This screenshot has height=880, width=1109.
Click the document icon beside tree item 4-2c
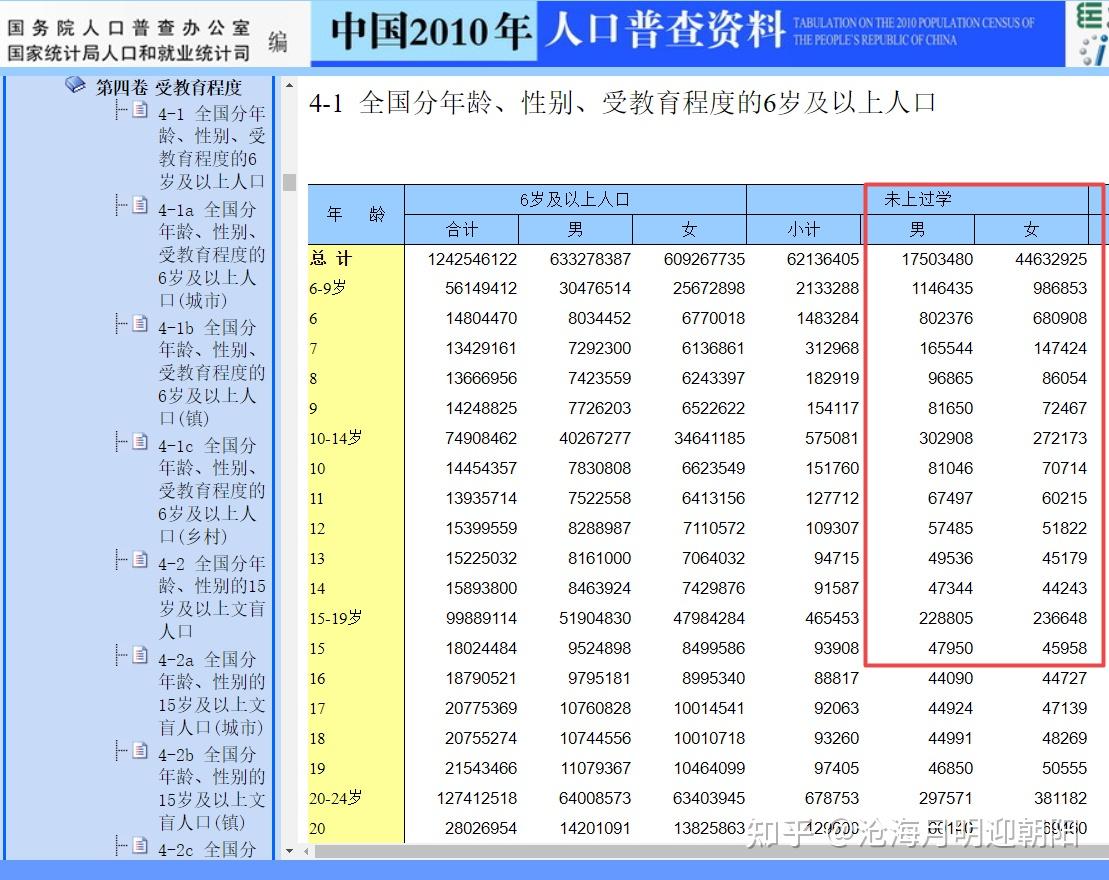[140, 845]
